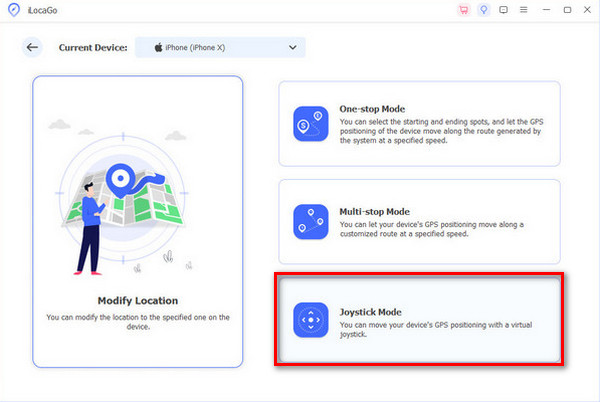Click the shopping cart purchase icon
Image resolution: width=600 pixels, height=402 pixels.
pyautogui.click(x=463, y=10)
